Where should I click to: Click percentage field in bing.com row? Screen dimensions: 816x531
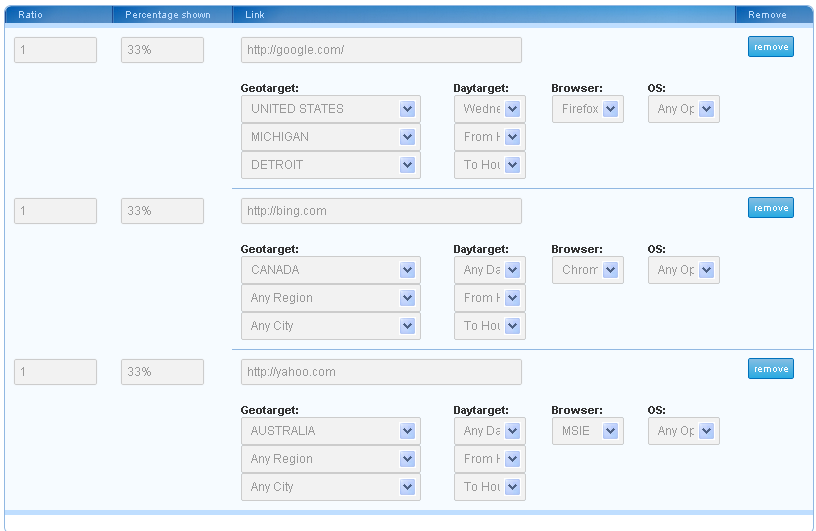(162, 211)
